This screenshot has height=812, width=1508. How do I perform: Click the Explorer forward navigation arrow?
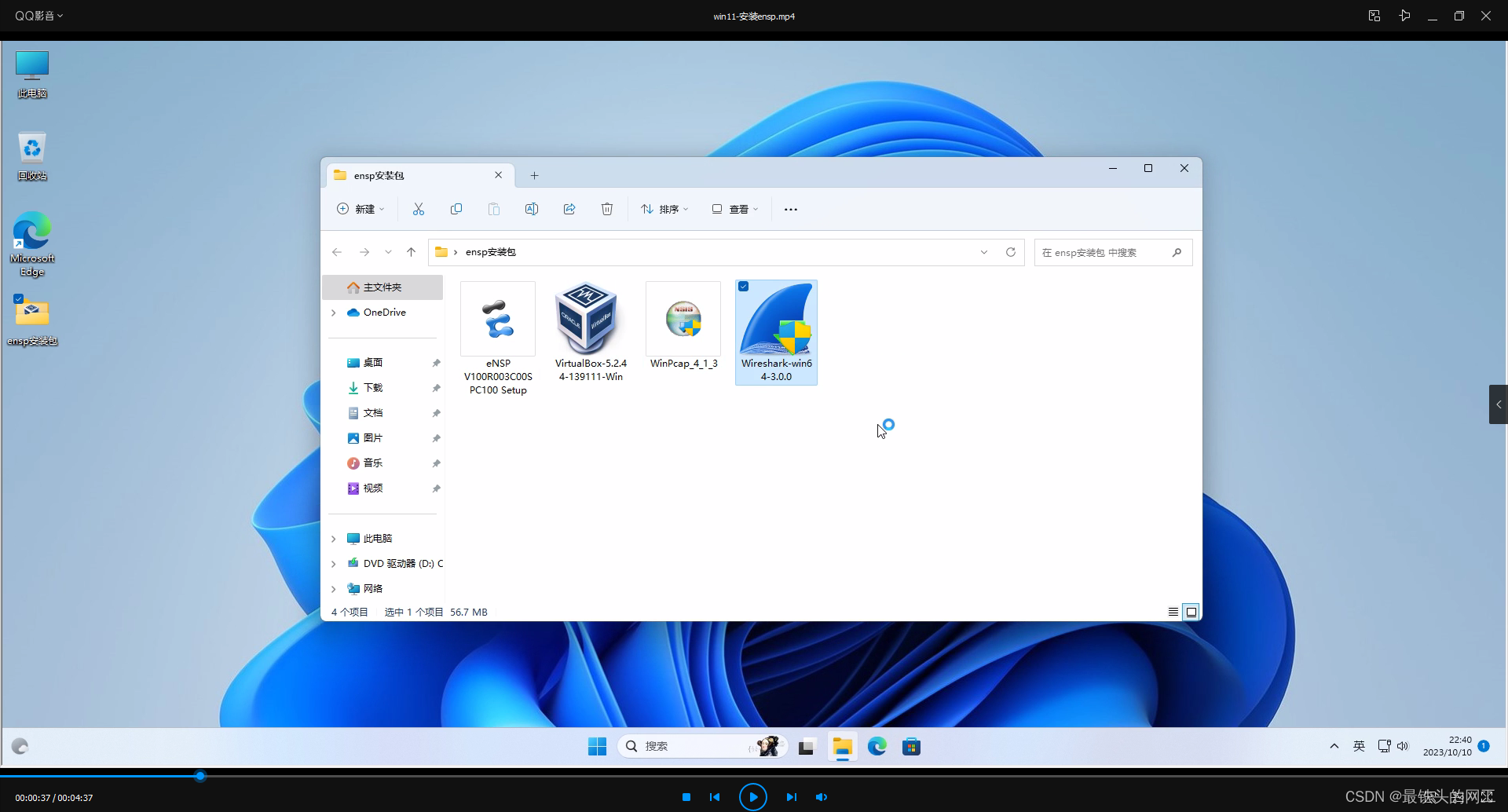click(x=364, y=252)
